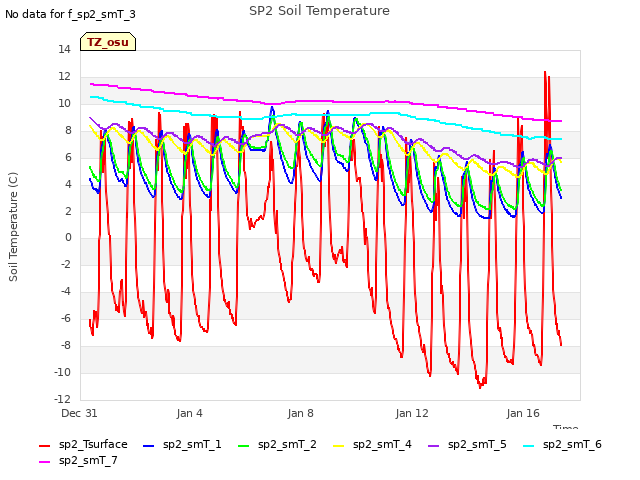This screenshot has height=480, width=640.
Task: Toggle the sp2_smT_4 legend entry
Action: pyautogui.click(x=372, y=444)
